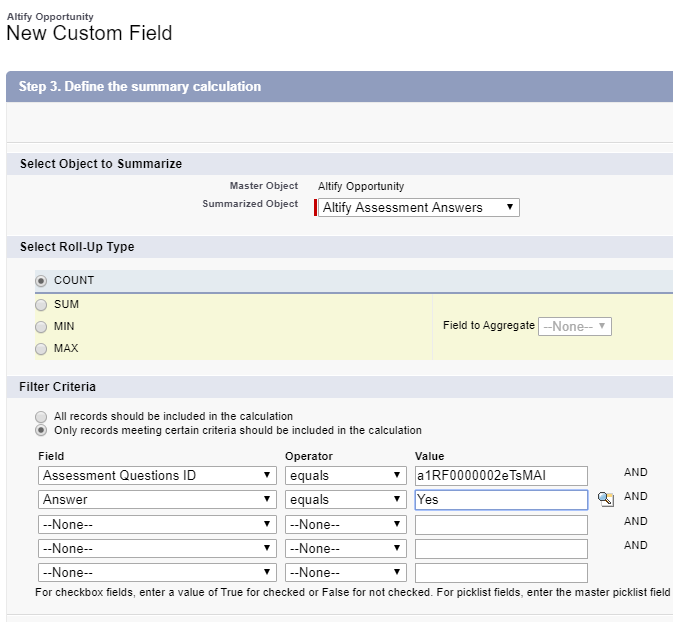Click 'Value' column header

[430, 456]
